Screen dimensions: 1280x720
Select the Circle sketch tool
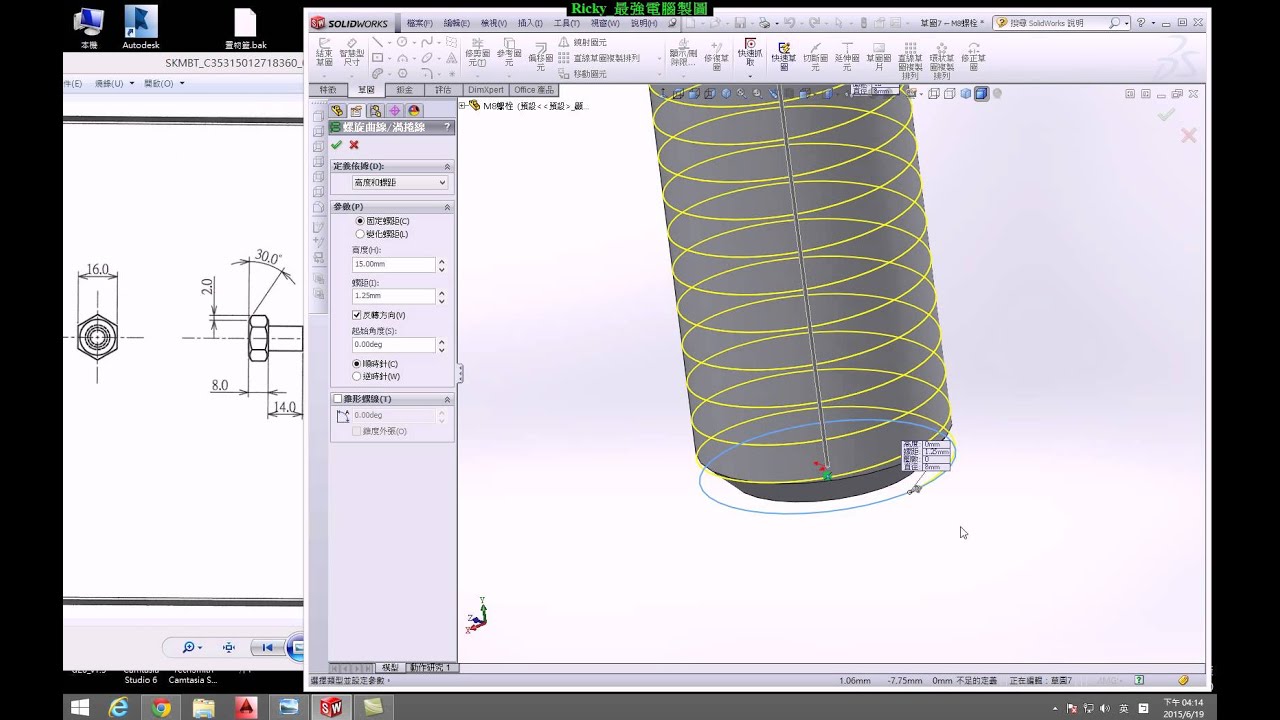[x=403, y=42]
